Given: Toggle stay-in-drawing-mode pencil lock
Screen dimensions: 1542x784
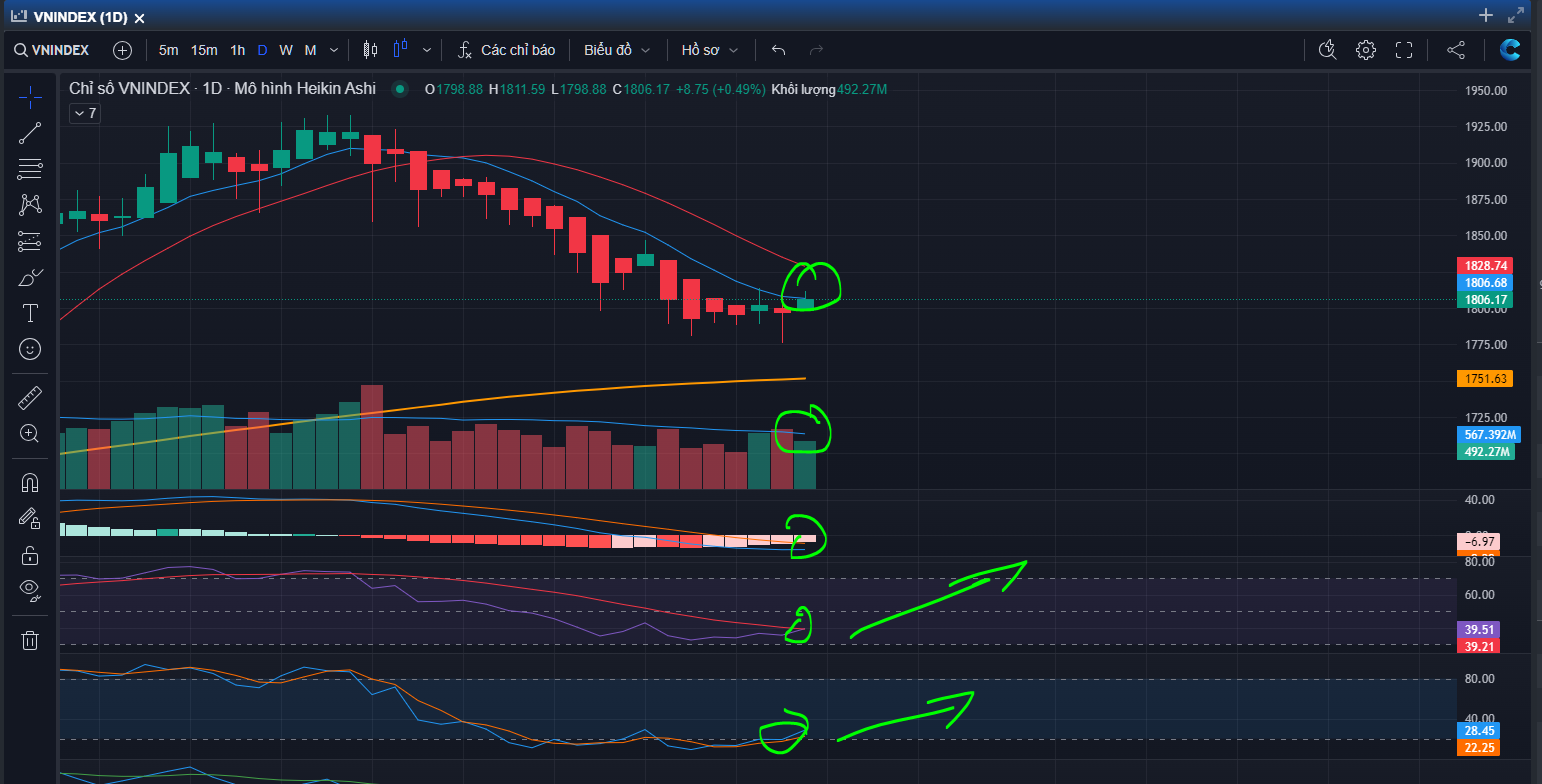Looking at the screenshot, I should 30,519.
